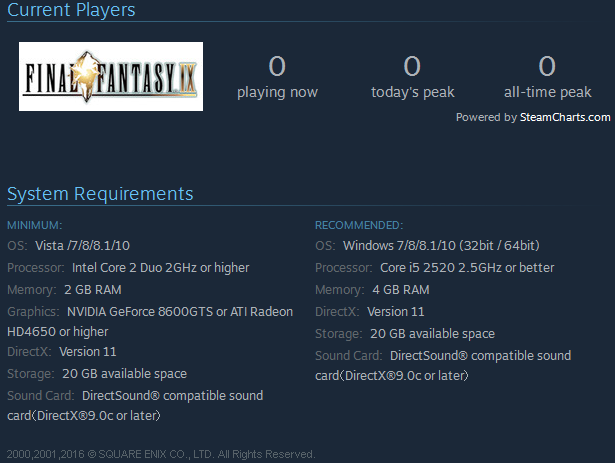Select minimum 'DirectSound® compatible sound' text
This screenshot has width=615, height=463.
point(173,396)
